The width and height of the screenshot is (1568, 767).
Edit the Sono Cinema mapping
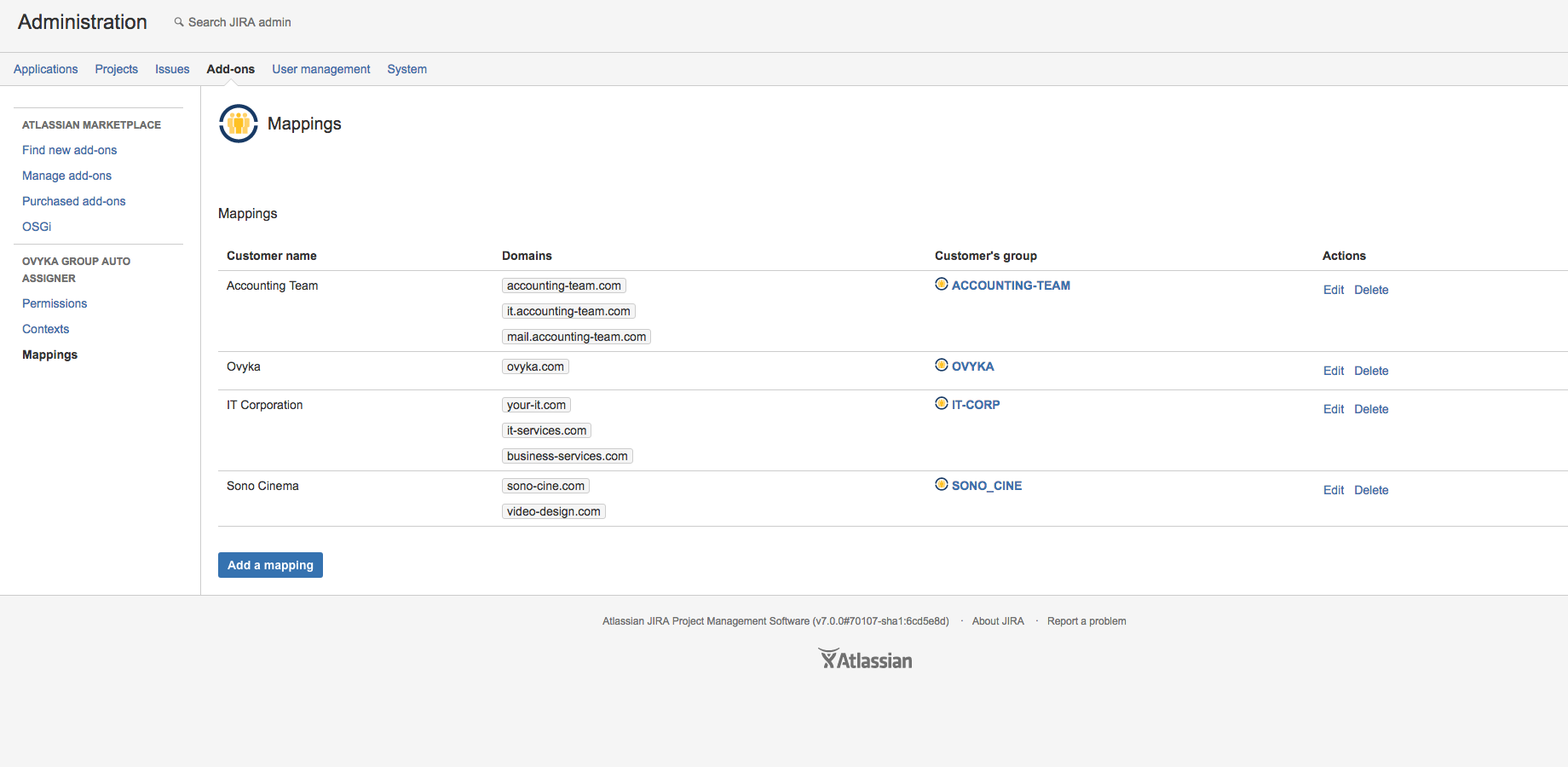[x=1334, y=490]
